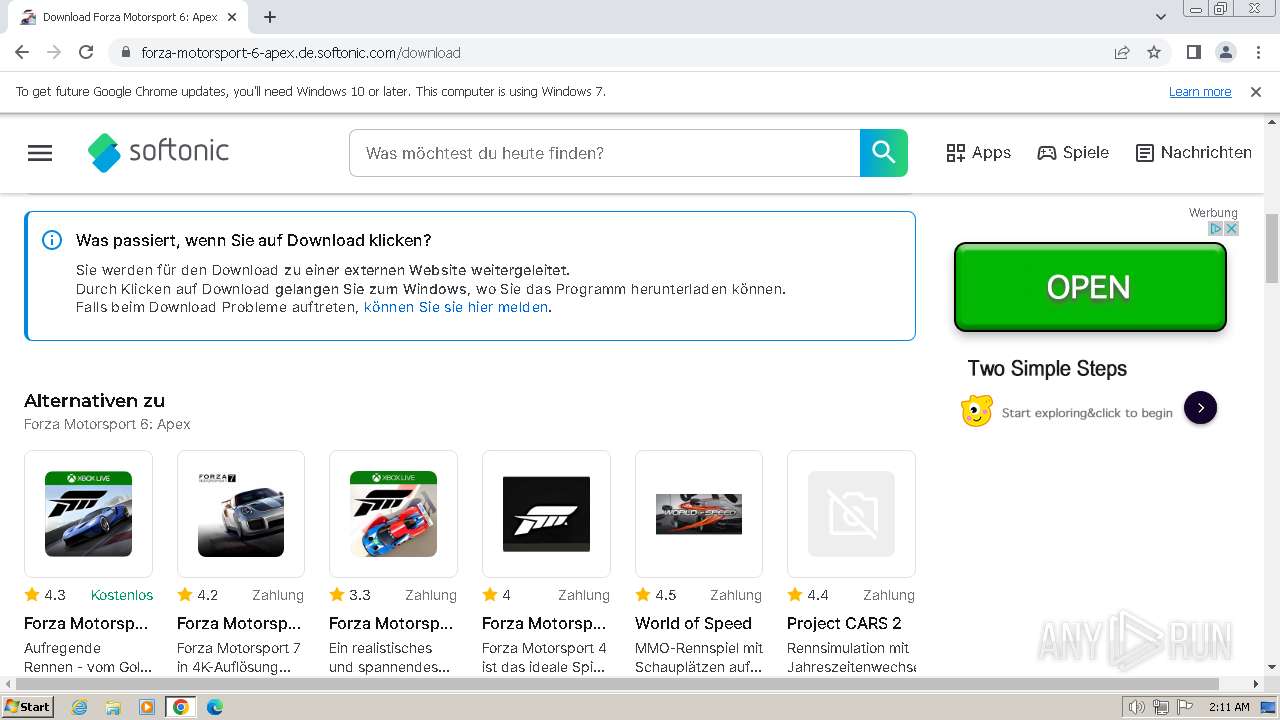Viewport: 1280px width, 720px height.
Task: Open the Chrome three-dot menu
Action: click(x=1257, y=52)
